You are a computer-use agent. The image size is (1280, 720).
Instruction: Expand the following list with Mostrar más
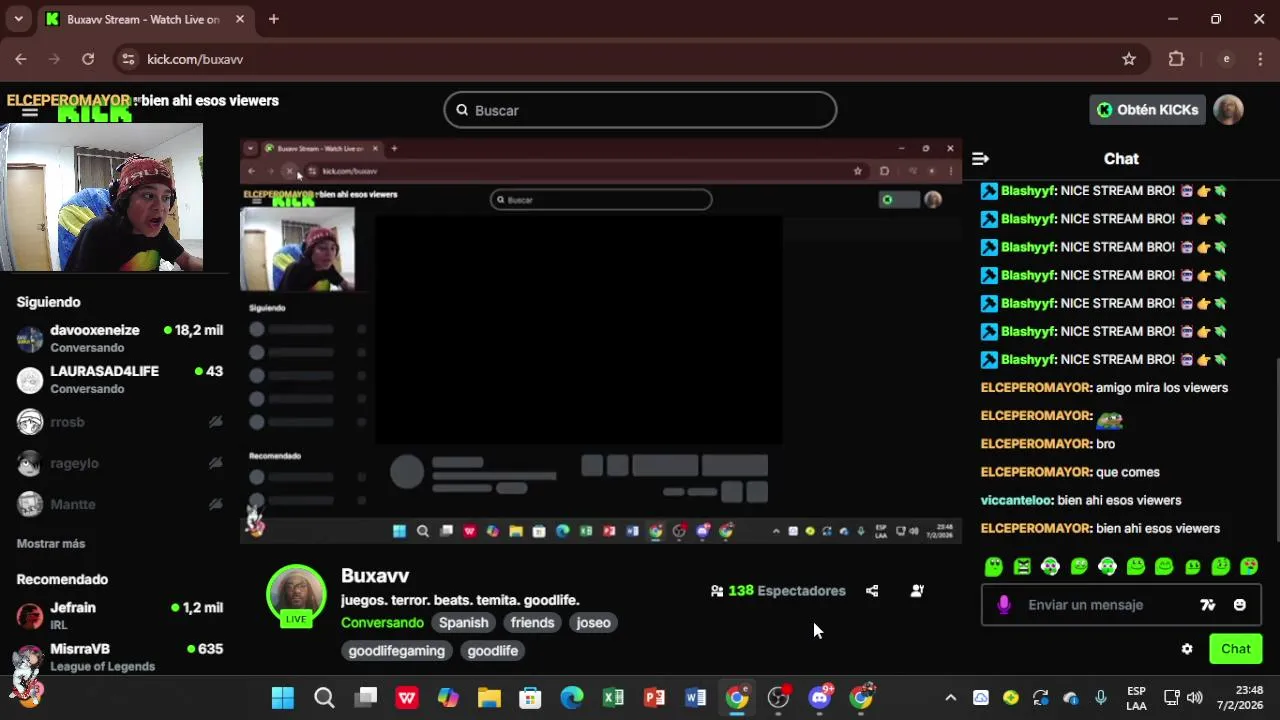51,543
